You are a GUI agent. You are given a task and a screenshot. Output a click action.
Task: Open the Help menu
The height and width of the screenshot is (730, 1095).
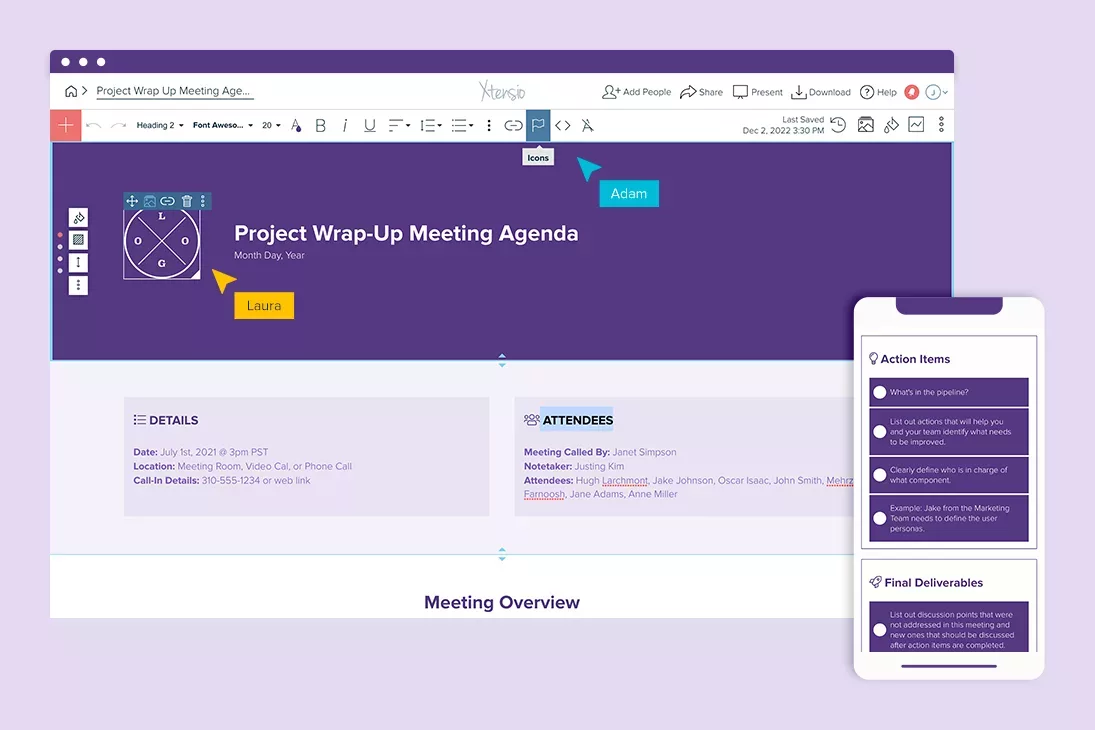click(879, 91)
